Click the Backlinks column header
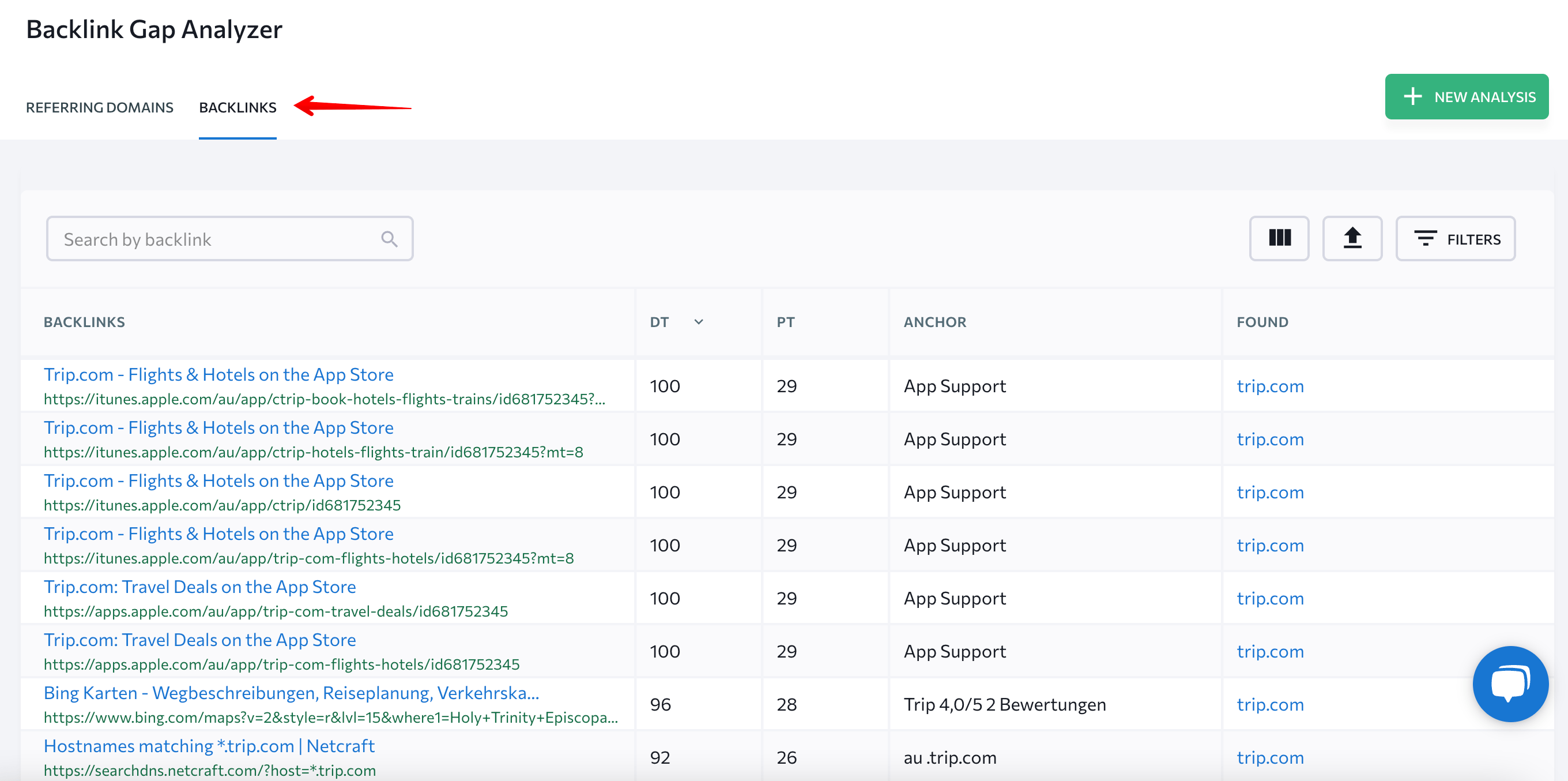1568x781 pixels. coord(84,322)
